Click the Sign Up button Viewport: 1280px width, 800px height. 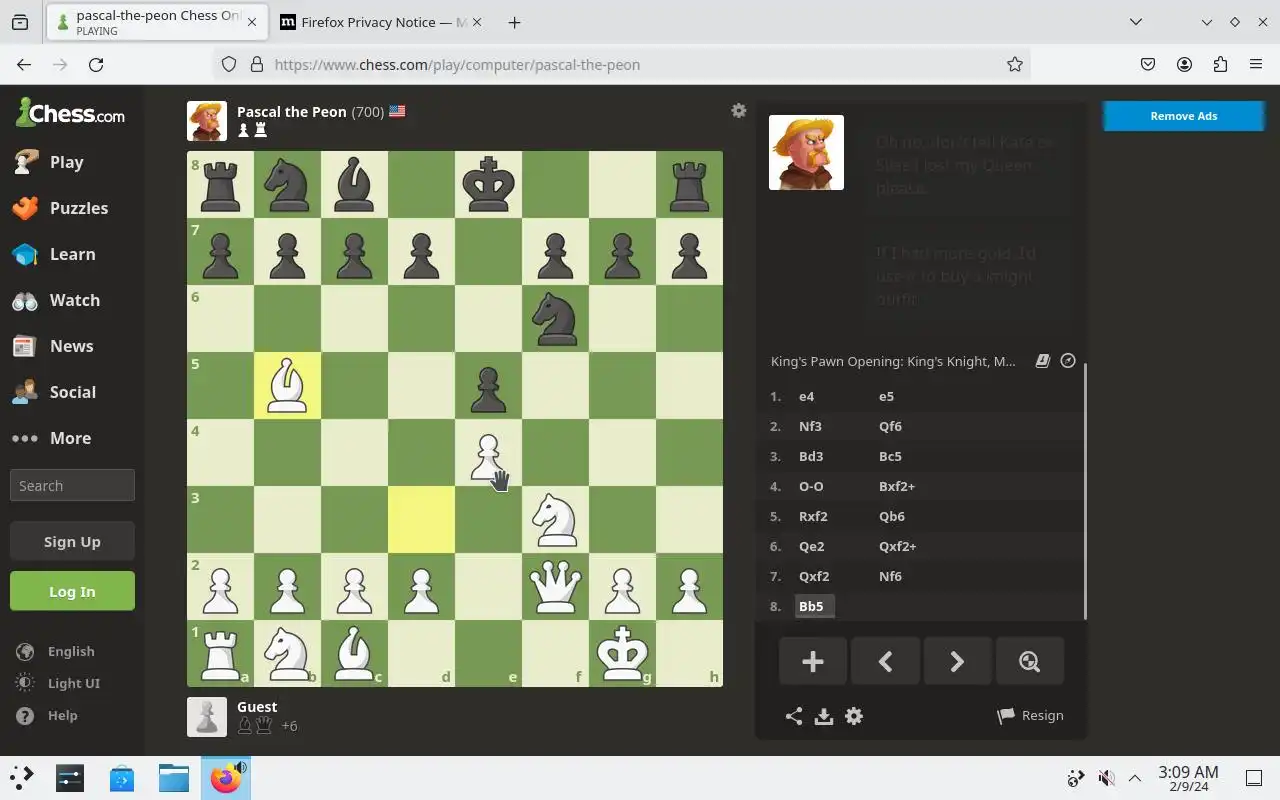coord(72,541)
